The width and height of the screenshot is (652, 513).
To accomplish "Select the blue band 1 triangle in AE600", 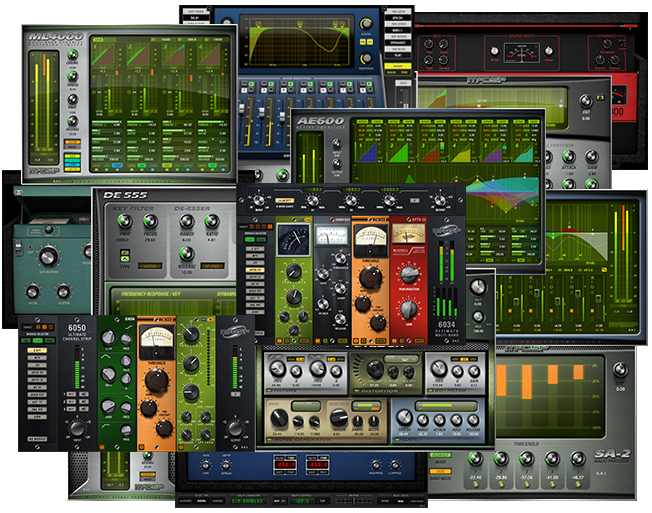I will click(x=367, y=153).
